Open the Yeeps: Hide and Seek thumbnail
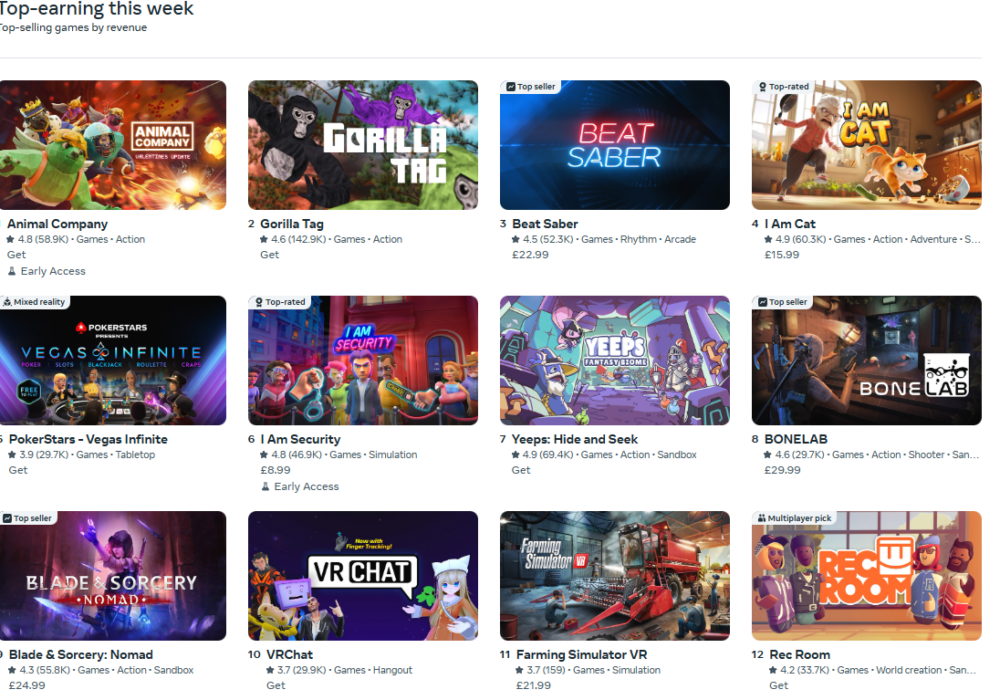Viewport: 1000px width, 700px height. point(615,360)
